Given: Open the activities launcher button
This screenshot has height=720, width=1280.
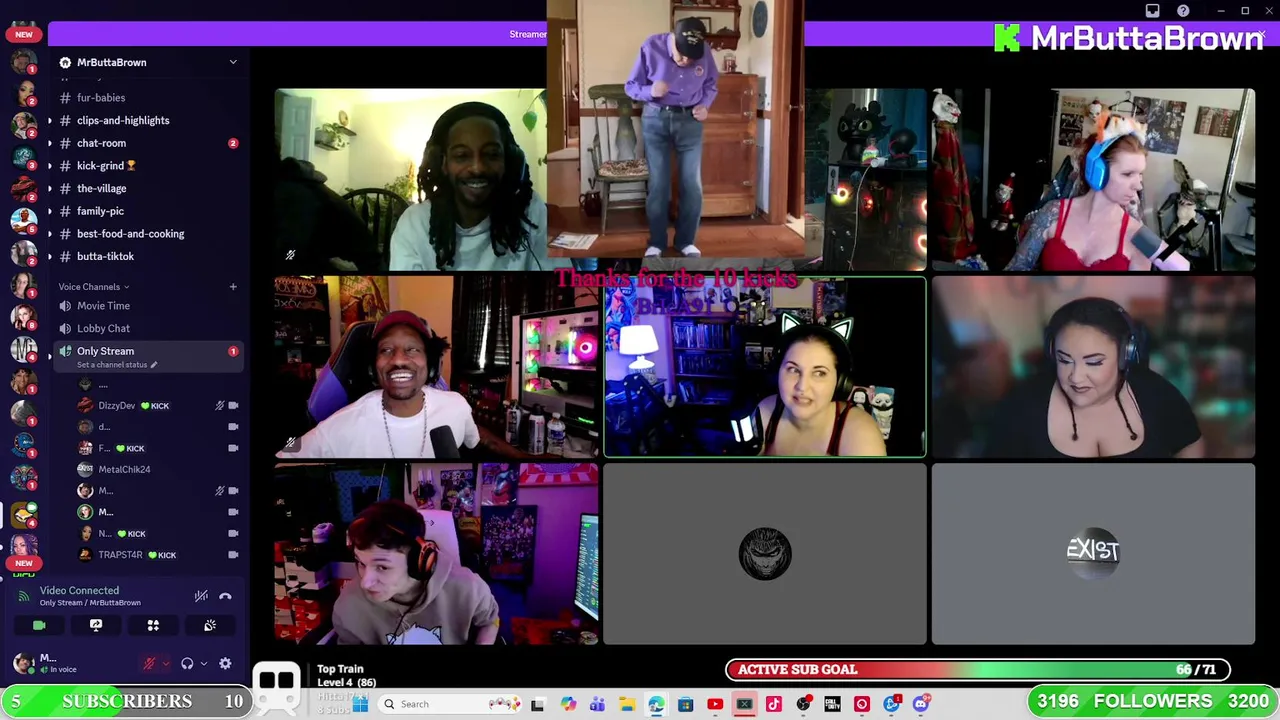Looking at the screenshot, I should [153, 625].
